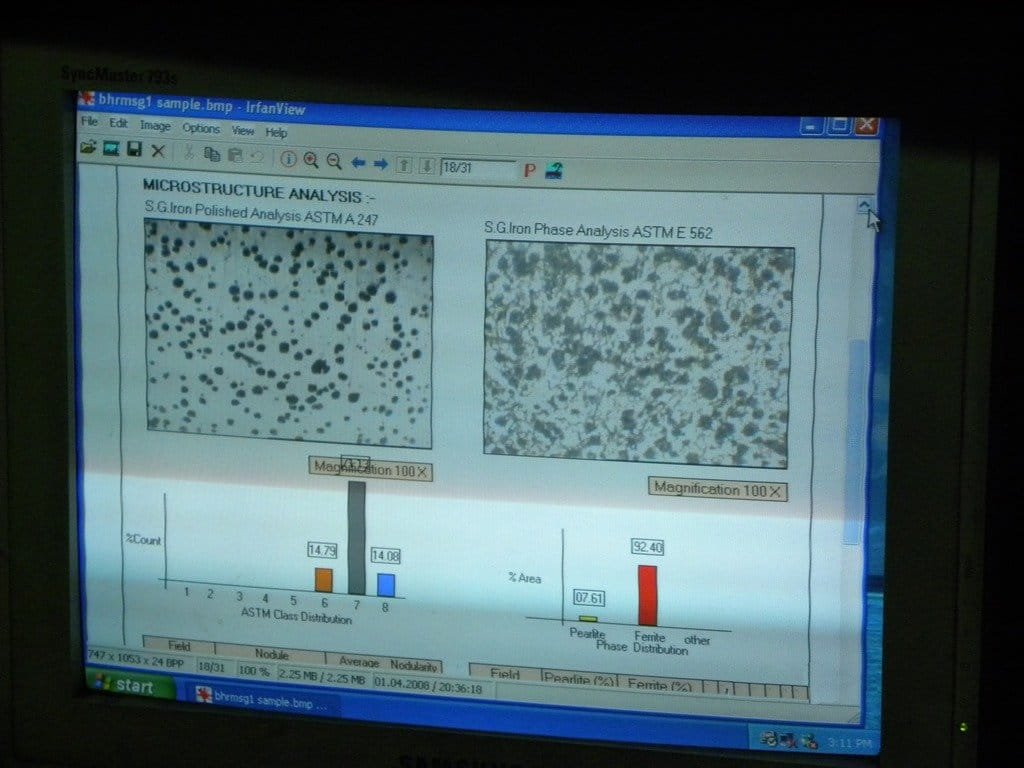
Task: Click the right Magnification 100 X label
Action: point(717,489)
